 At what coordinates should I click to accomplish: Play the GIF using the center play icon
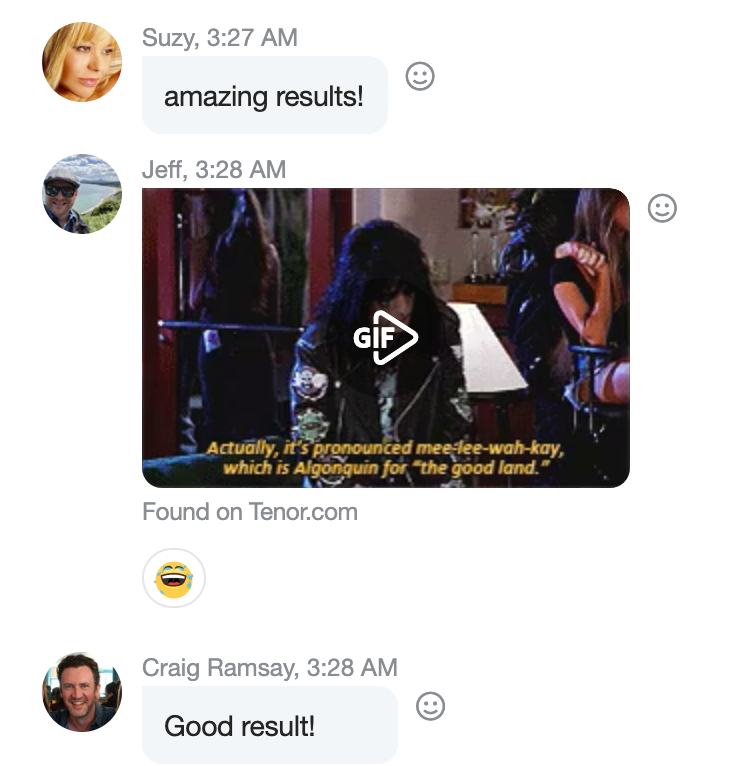pyautogui.click(x=386, y=337)
